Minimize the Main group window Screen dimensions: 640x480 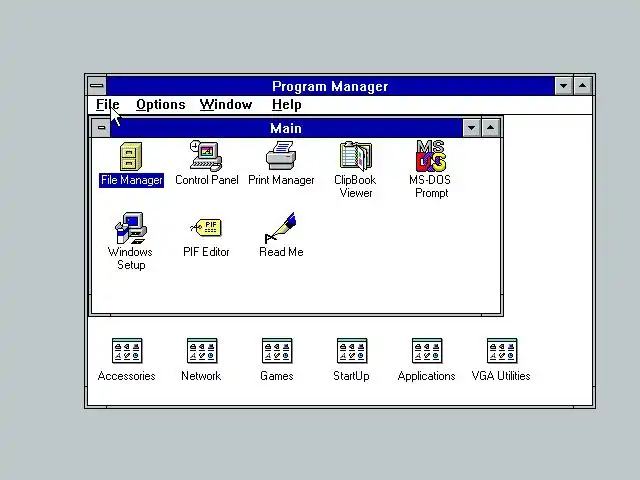pos(472,128)
